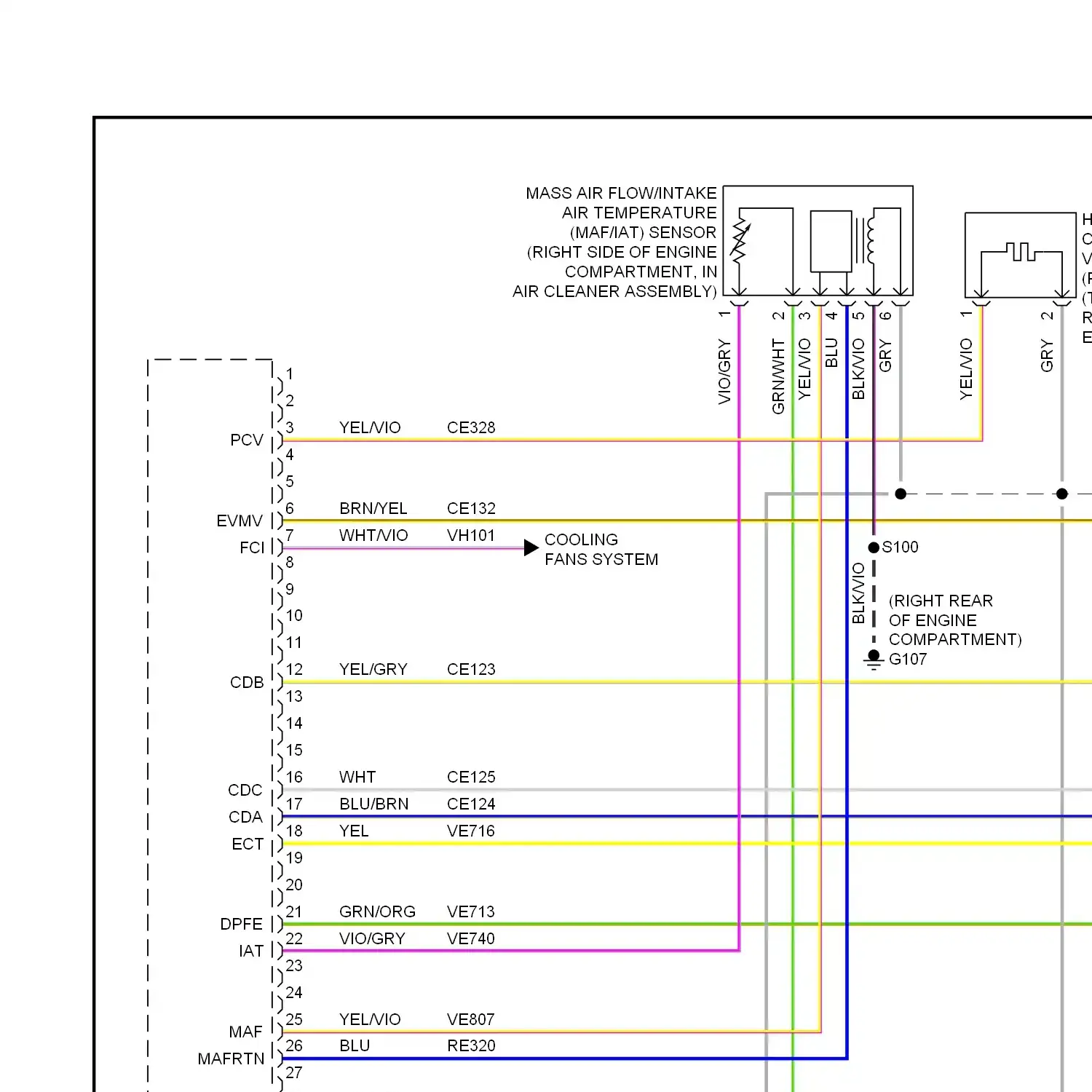The image size is (1092, 1092).
Task: Select the BLU/BRN wire color label
Action: [373, 804]
